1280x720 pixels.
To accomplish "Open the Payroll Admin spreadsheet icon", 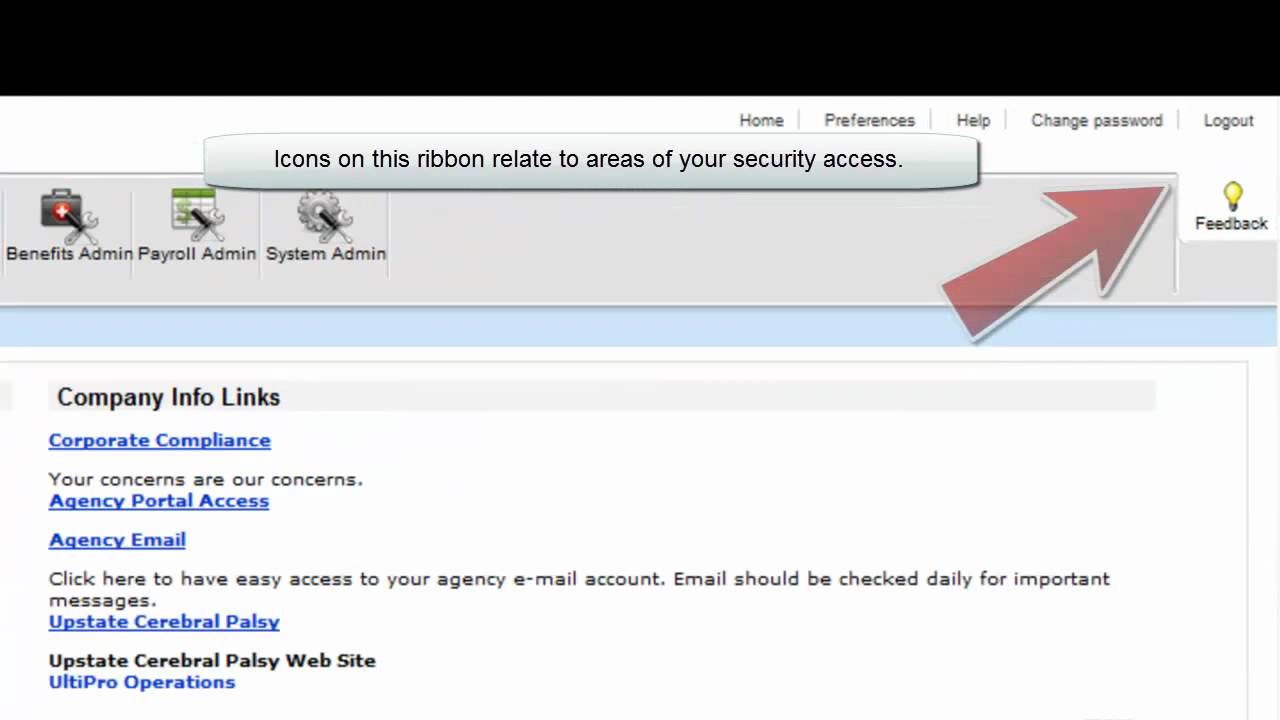I will point(197,215).
